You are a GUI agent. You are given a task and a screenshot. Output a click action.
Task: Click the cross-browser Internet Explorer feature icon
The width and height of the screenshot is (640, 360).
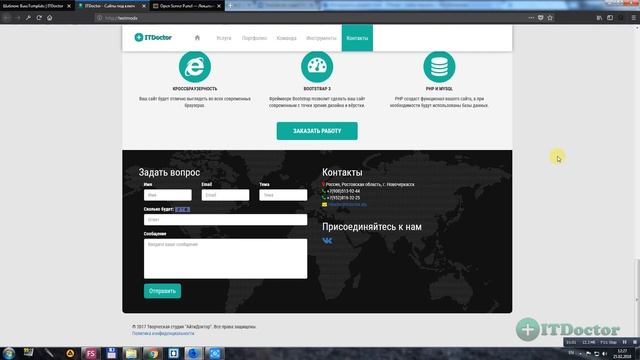click(x=195, y=67)
